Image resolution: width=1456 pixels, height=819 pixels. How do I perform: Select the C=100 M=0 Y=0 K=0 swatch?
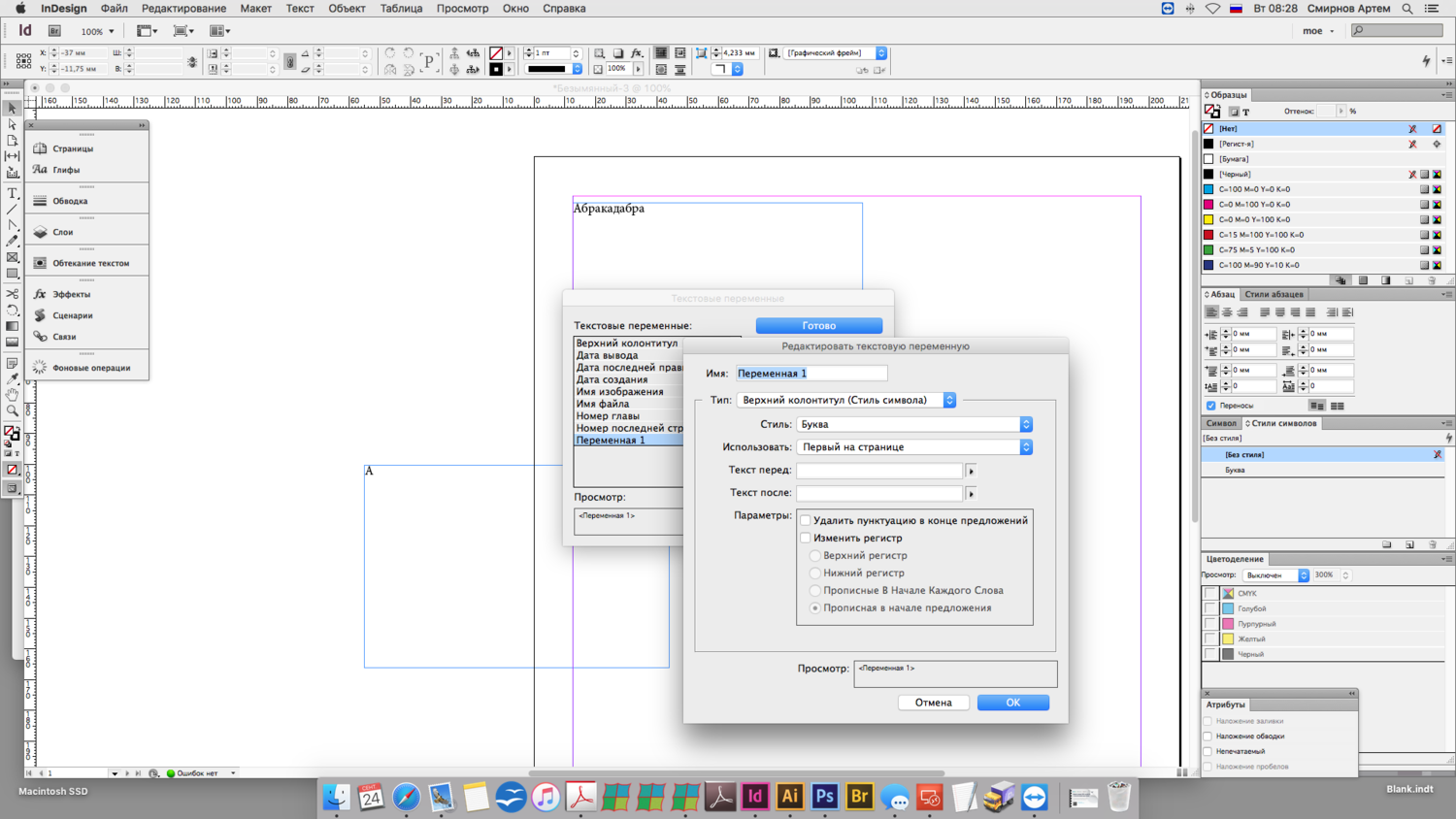pyautogui.click(x=1254, y=189)
